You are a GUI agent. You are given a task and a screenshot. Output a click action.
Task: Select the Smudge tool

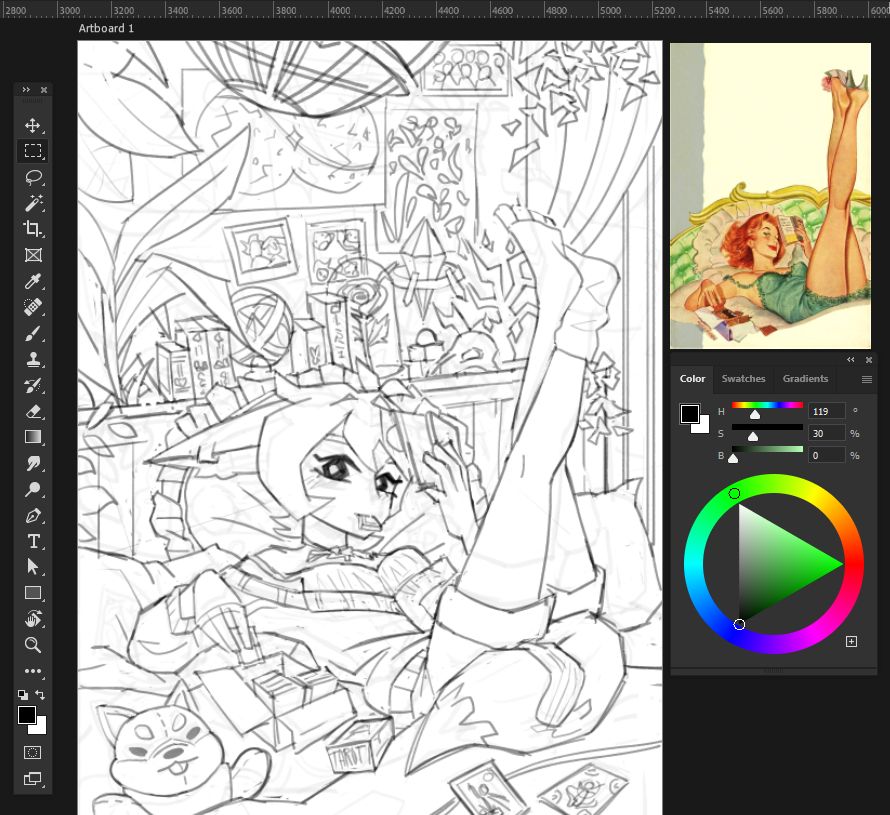point(33,463)
